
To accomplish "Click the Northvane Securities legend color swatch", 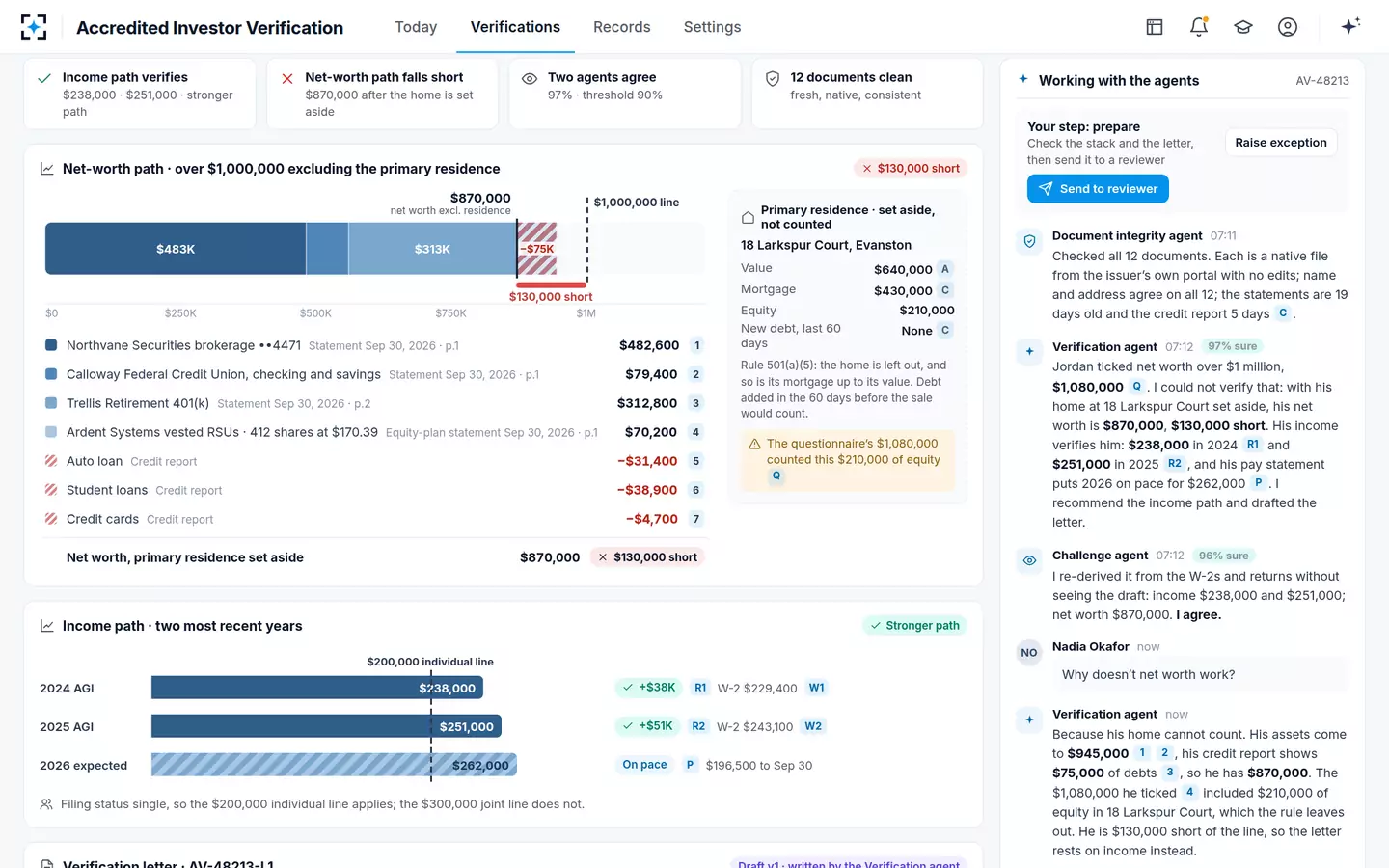I will point(51,345).
